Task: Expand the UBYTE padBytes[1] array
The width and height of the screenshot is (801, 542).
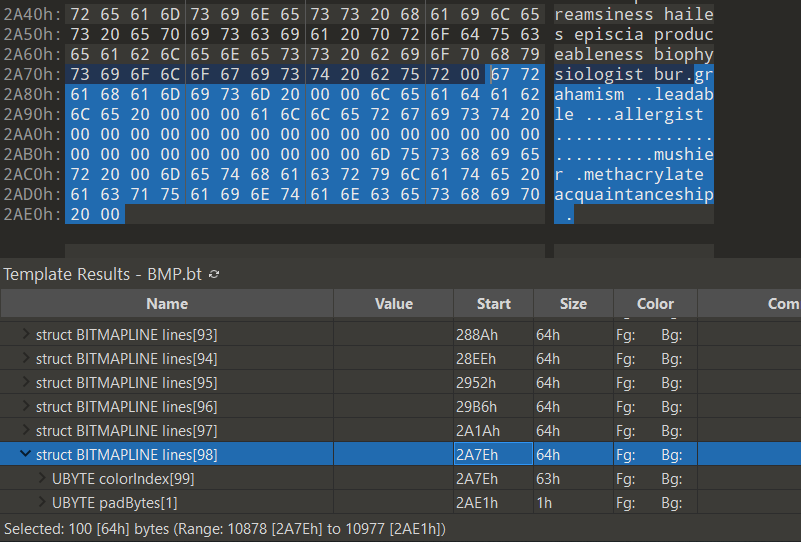Action: 42,503
